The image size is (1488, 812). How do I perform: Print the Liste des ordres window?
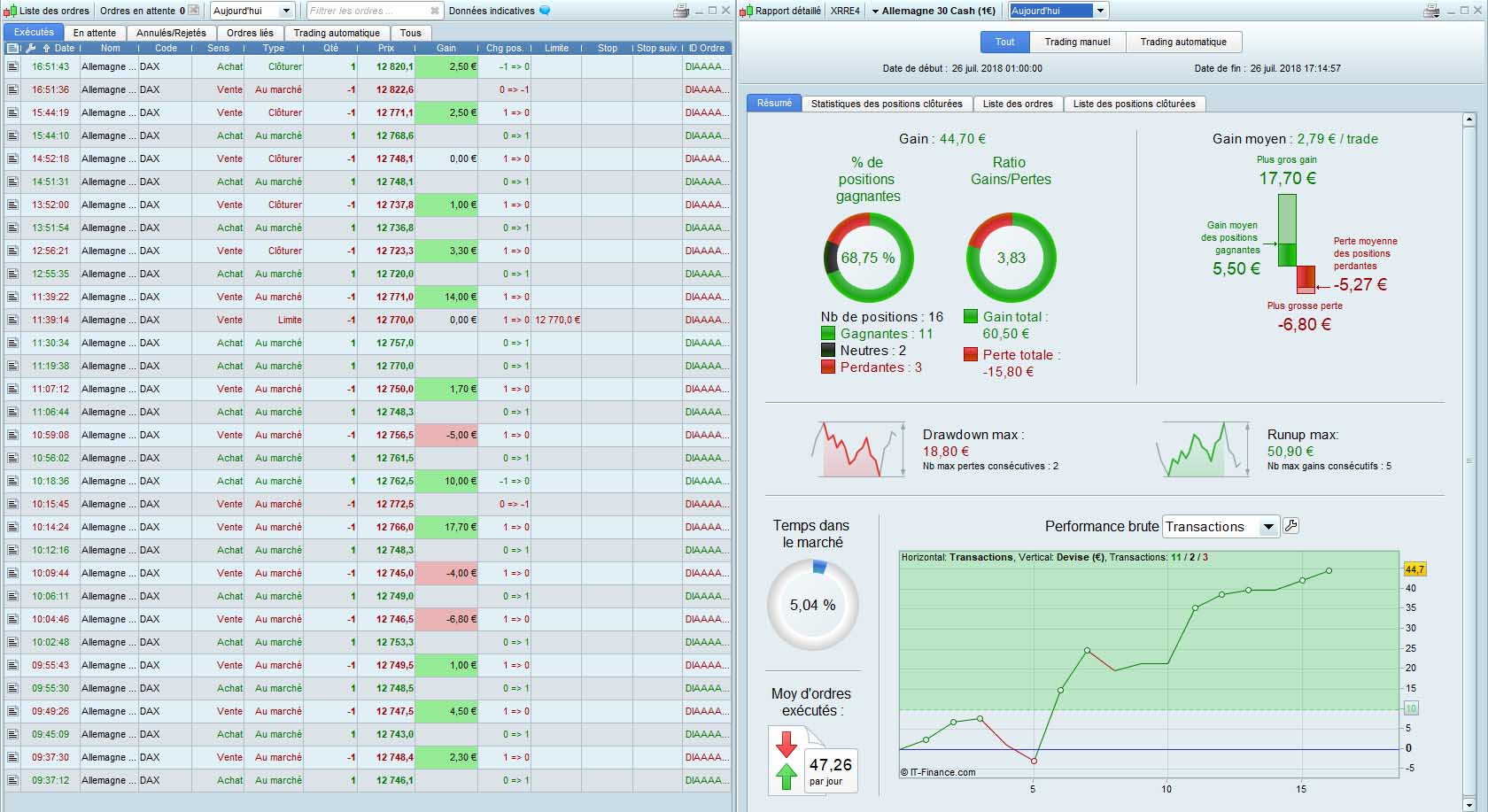[x=681, y=11]
